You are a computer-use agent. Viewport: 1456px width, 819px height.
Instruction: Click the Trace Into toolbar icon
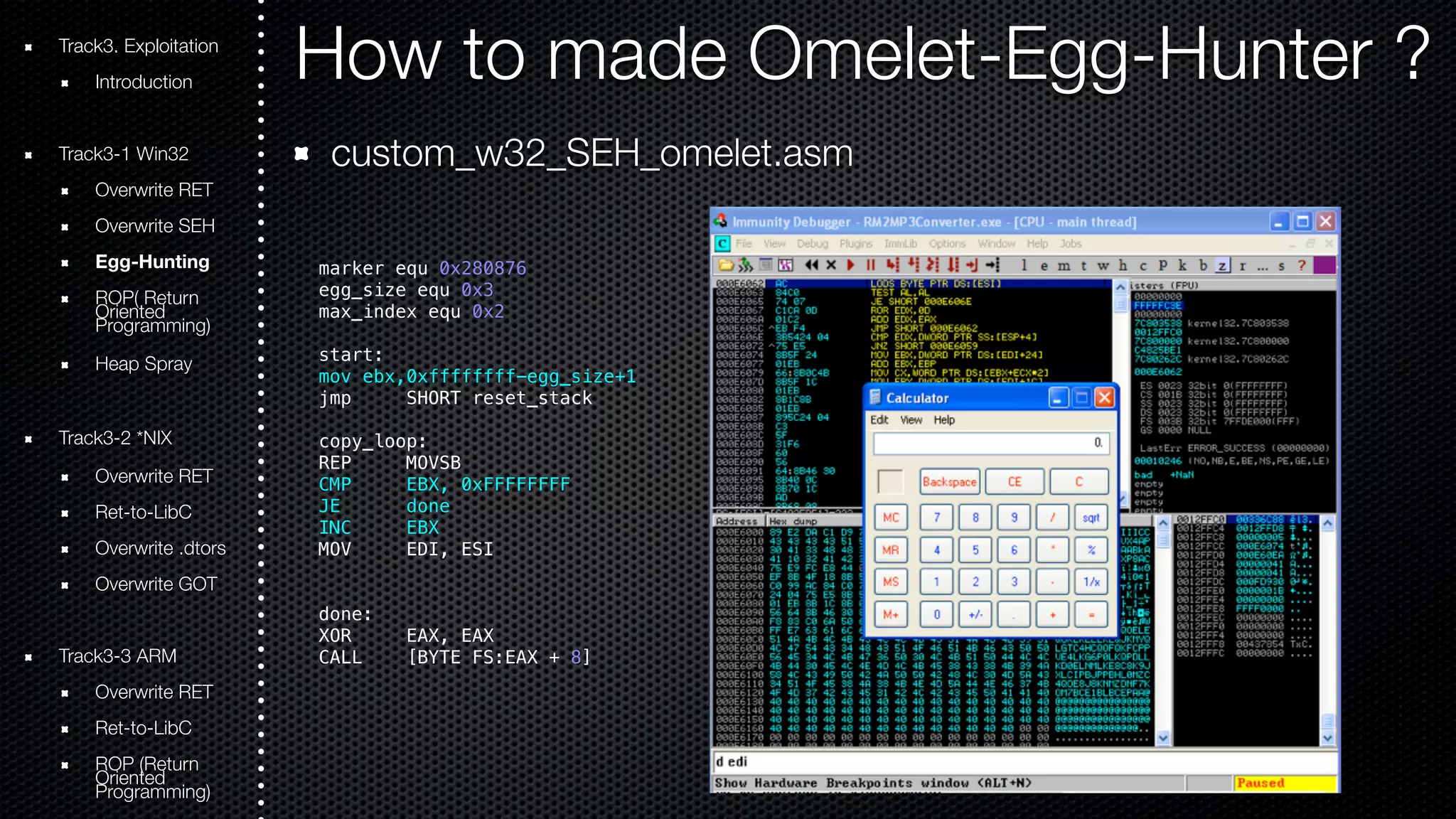point(933,265)
